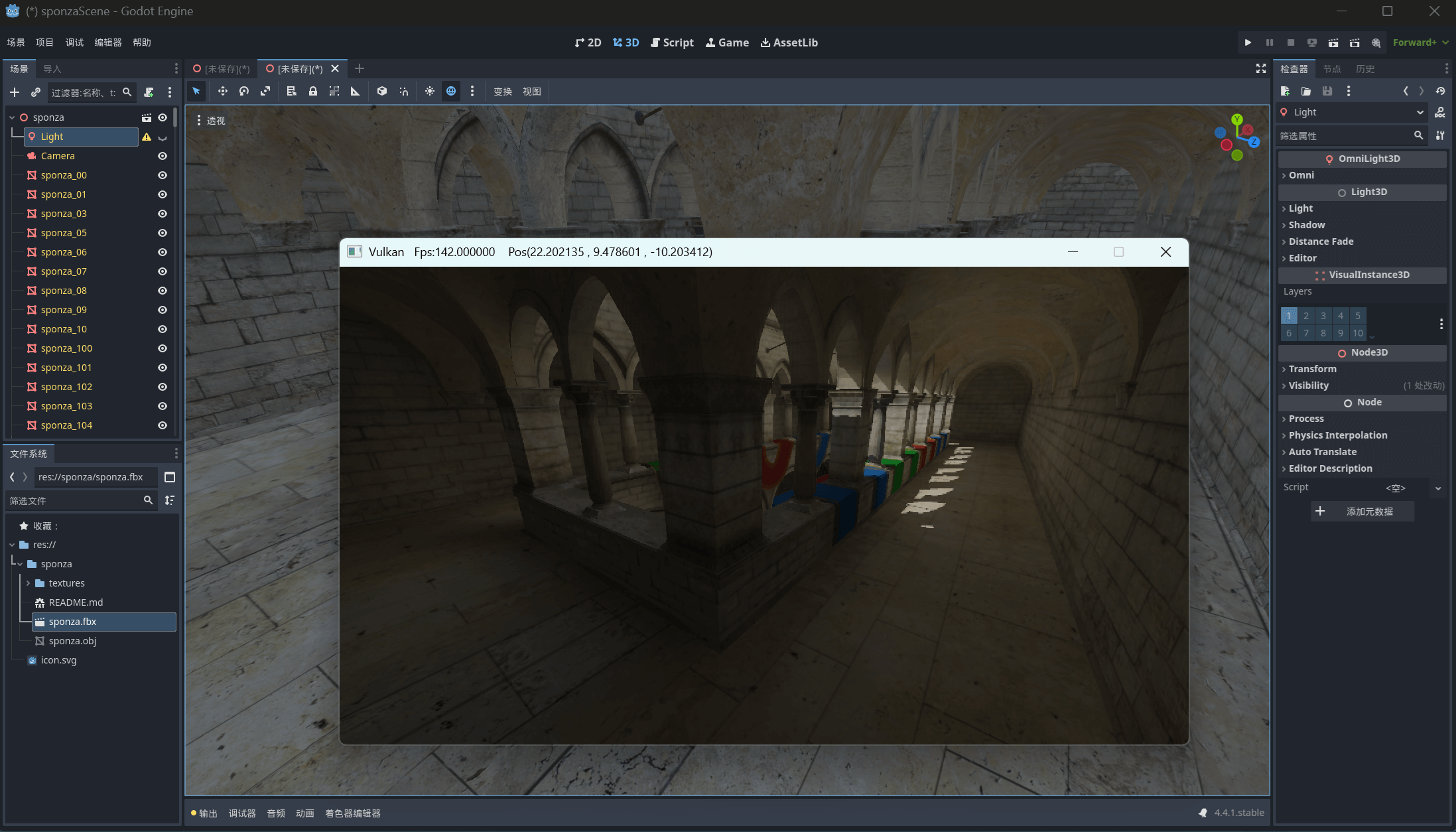
Task: Enable render layer 3 for Light
Action: pyautogui.click(x=1323, y=316)
